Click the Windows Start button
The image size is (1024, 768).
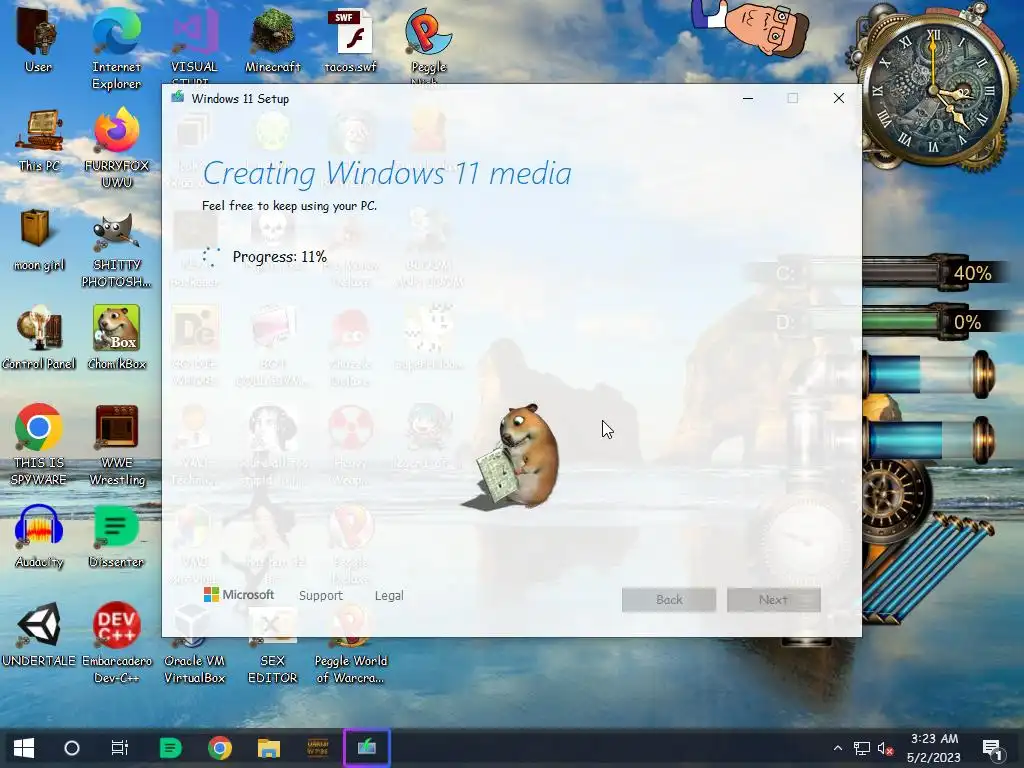[x=24, y=748]
